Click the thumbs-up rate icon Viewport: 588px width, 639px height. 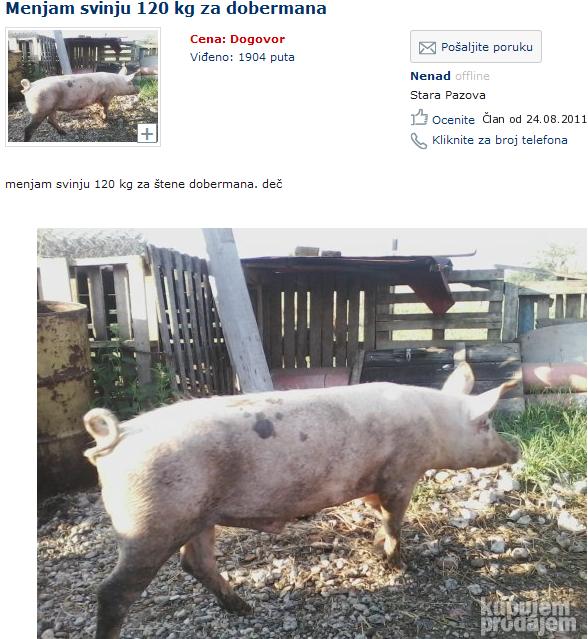point(419,118)
